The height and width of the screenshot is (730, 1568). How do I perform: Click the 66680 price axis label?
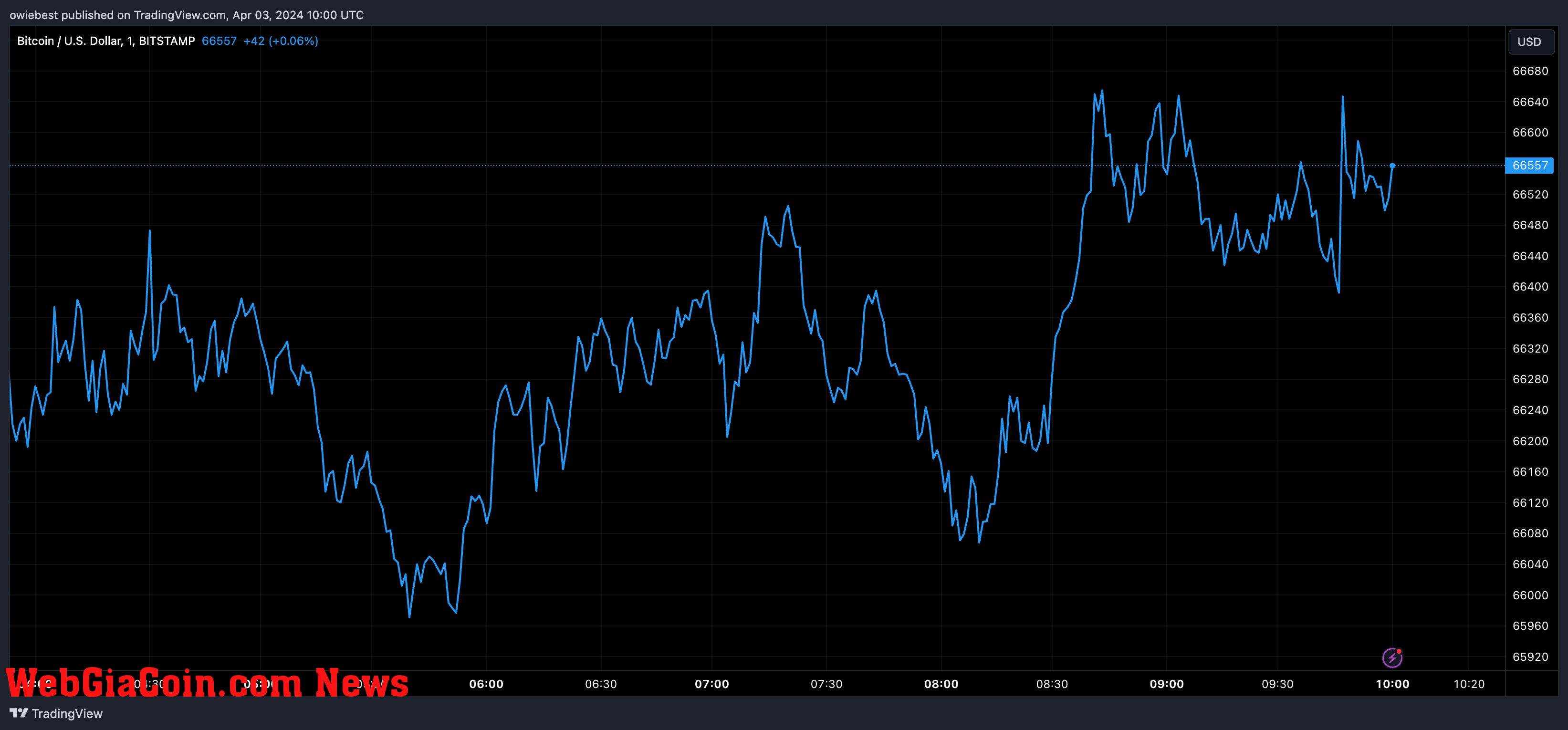(1530, 71)
